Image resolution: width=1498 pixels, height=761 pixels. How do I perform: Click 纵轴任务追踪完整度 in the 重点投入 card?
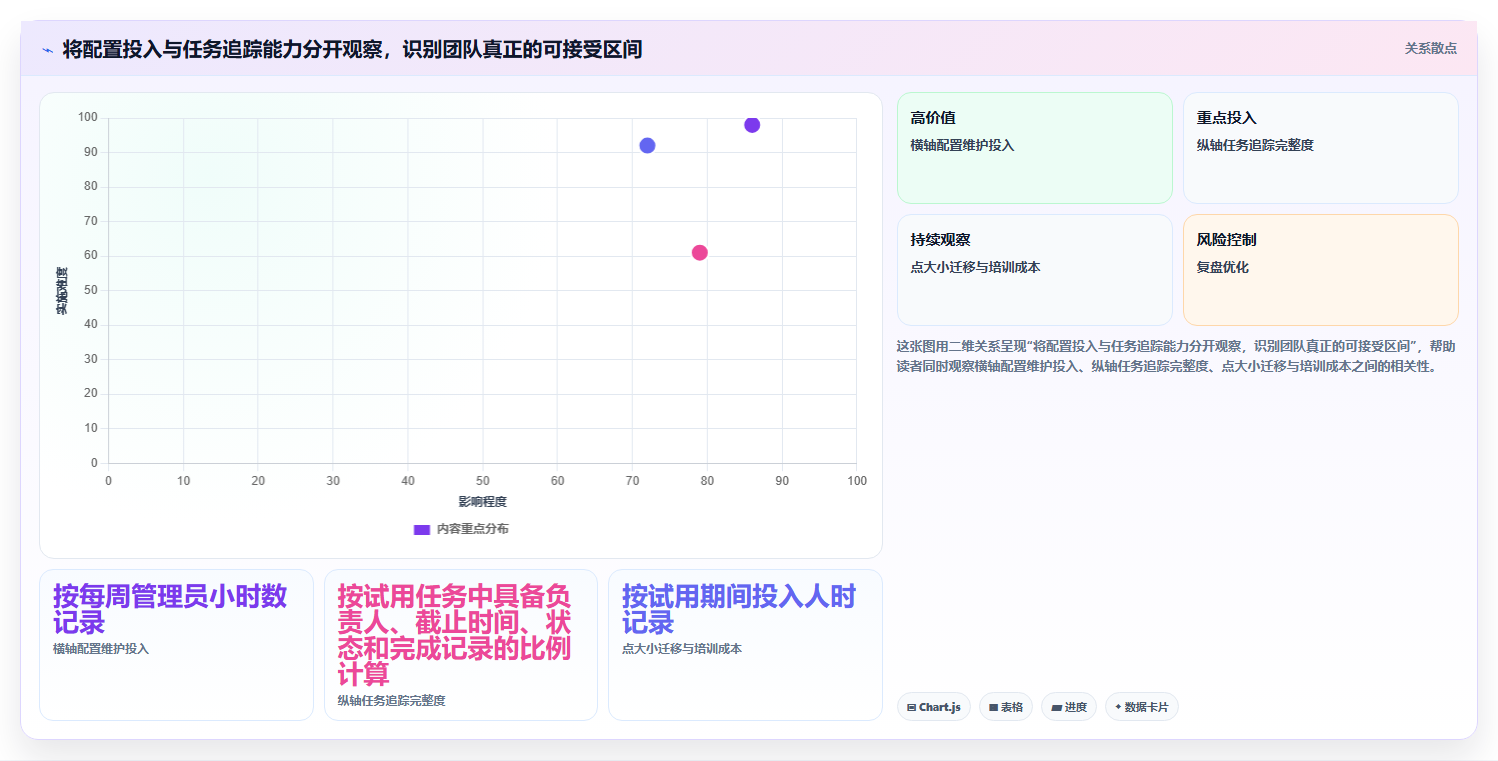point(1255,146)
